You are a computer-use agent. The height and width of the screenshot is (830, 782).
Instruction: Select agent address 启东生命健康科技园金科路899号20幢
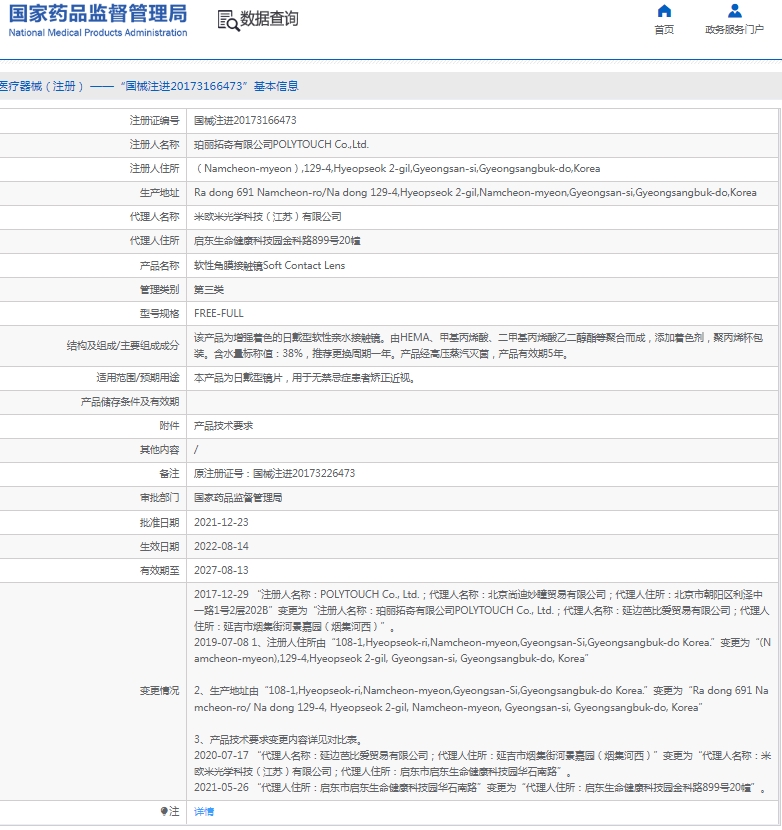pyautogui.click(x=277, y=241)
